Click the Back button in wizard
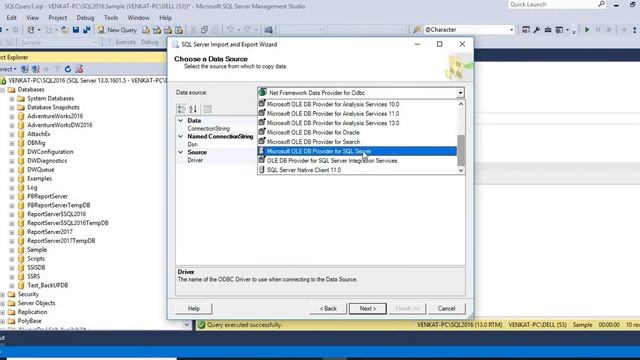 coord(328,309)
